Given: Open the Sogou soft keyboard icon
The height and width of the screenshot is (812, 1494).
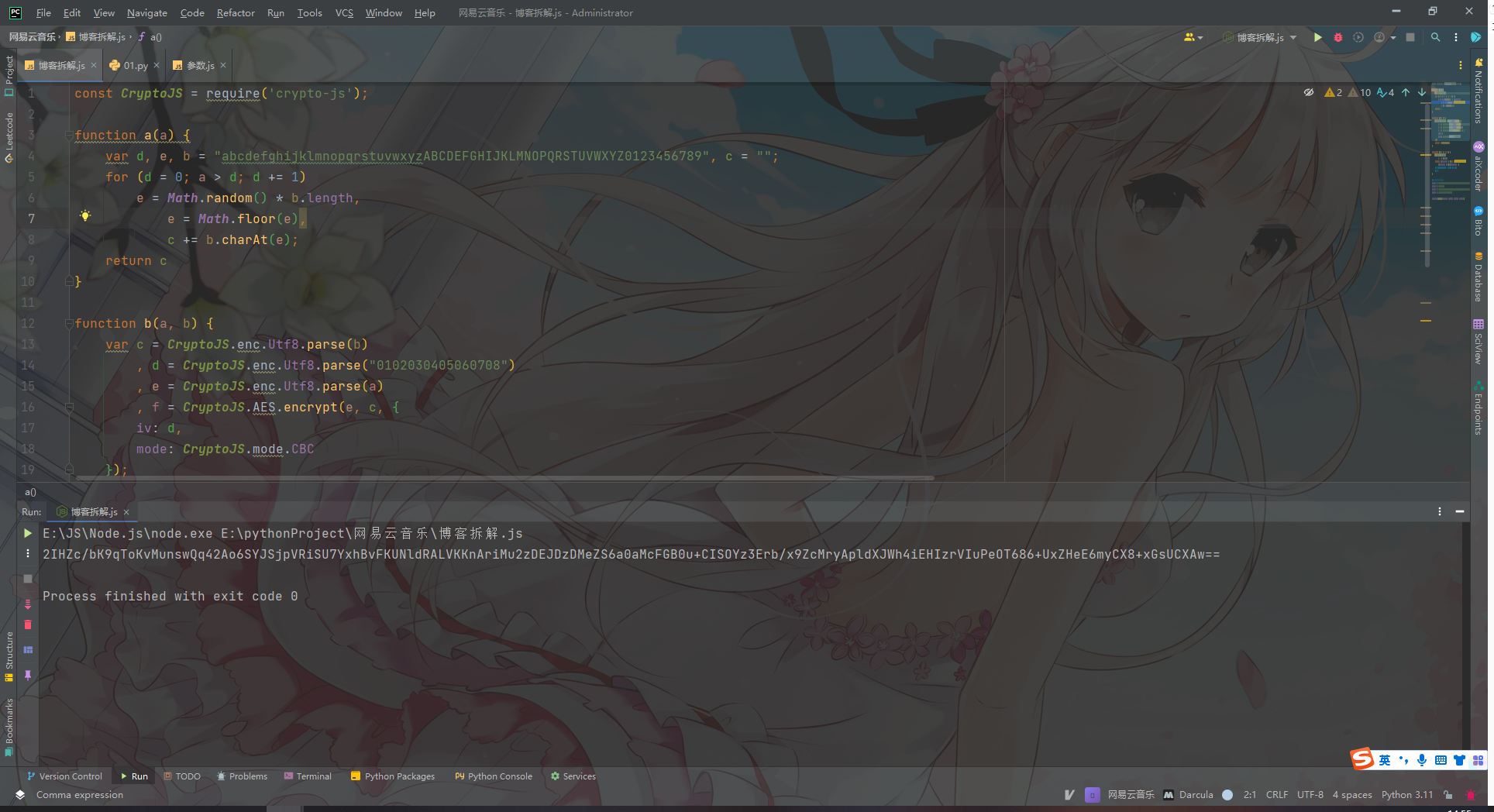Looking at the screenshot, I should 1441,760.
